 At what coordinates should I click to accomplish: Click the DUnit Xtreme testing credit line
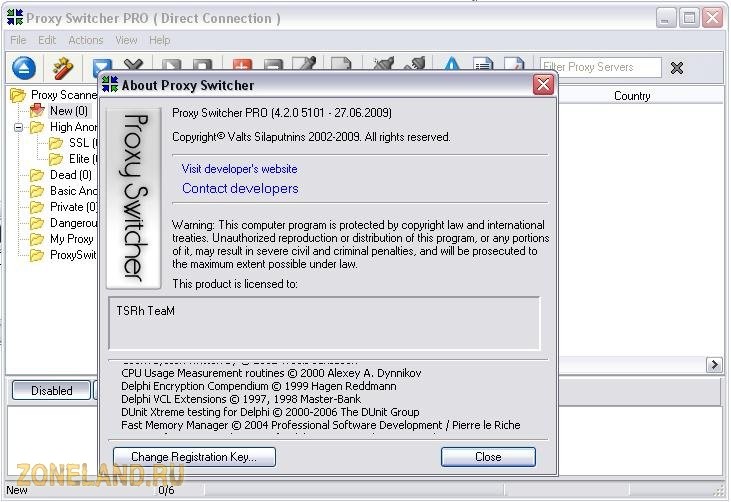click(270, 412)
